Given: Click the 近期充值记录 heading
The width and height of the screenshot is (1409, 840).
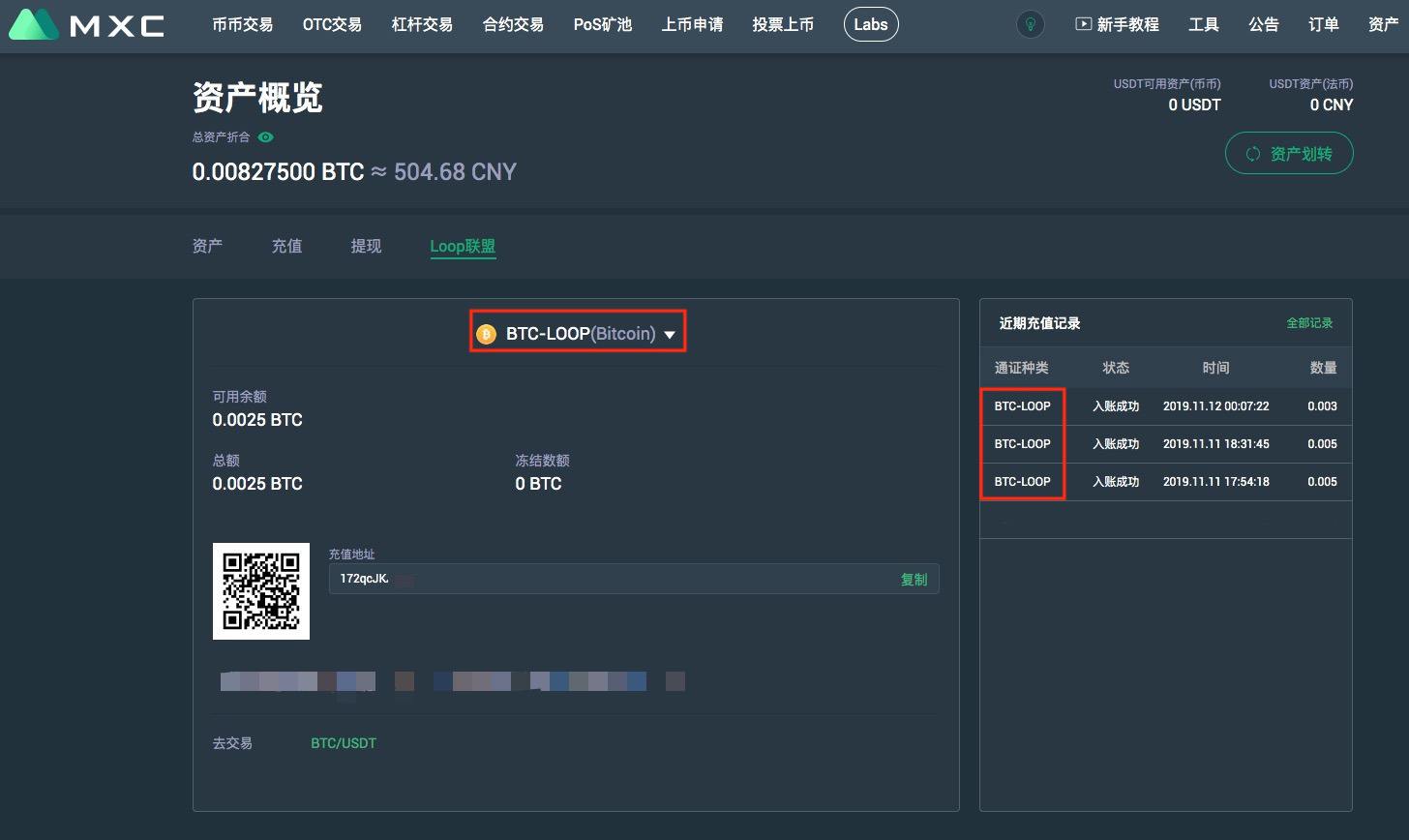Looking at the screenshot, I should coord(1039,323).
